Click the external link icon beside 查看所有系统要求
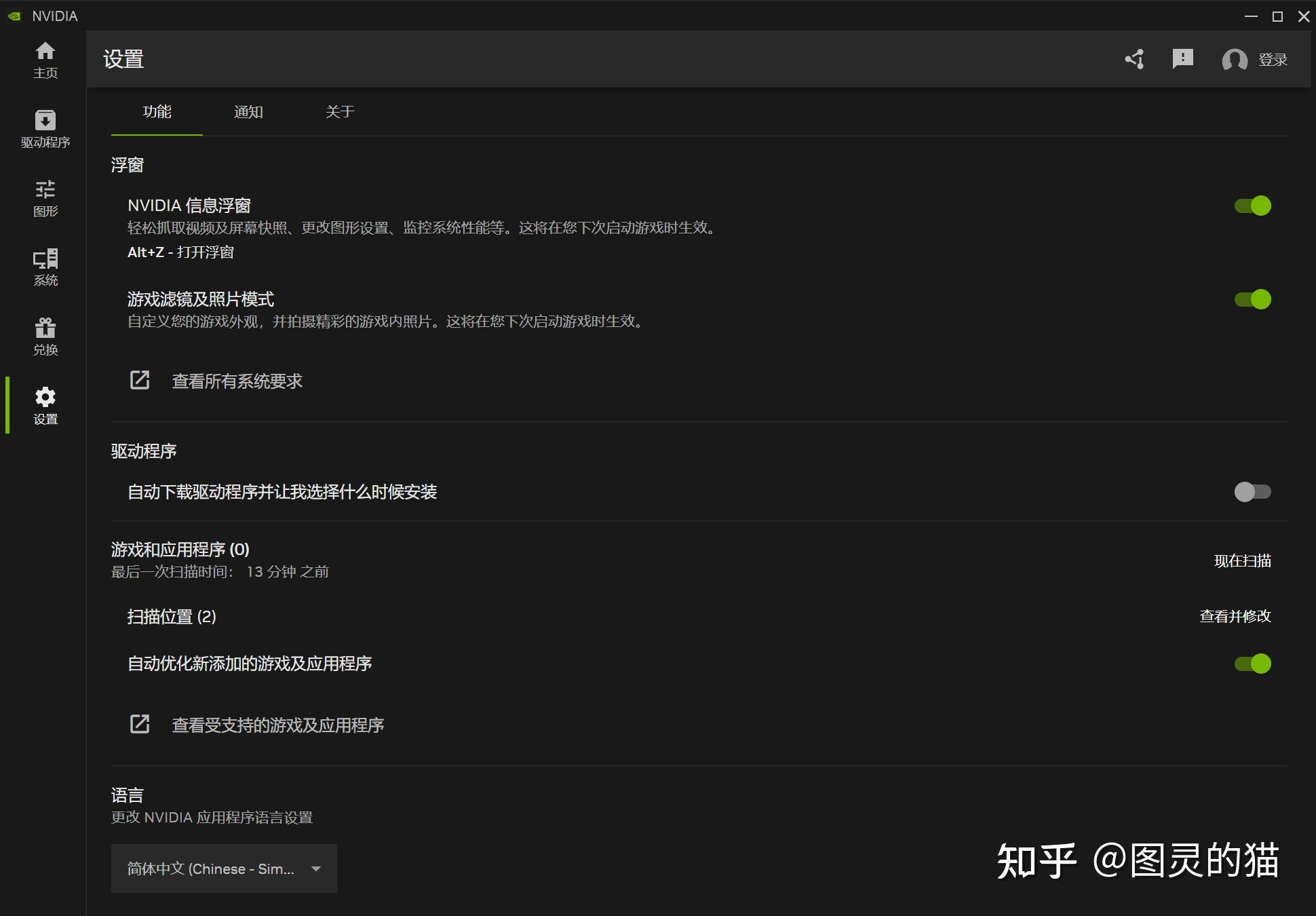Viewport: 1316px width, 916px height. (139, 380)
